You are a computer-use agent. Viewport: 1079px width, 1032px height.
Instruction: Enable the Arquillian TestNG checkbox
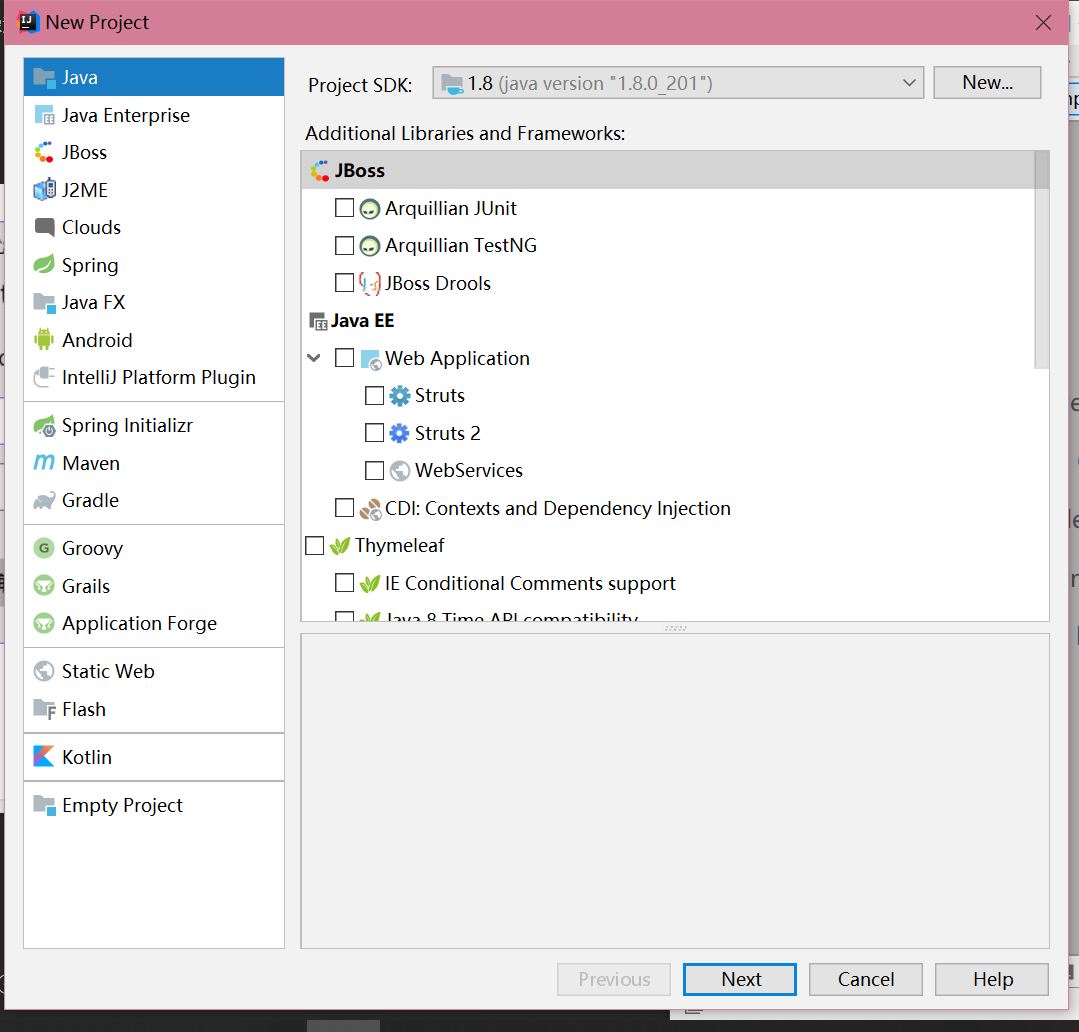click(344, 246)
